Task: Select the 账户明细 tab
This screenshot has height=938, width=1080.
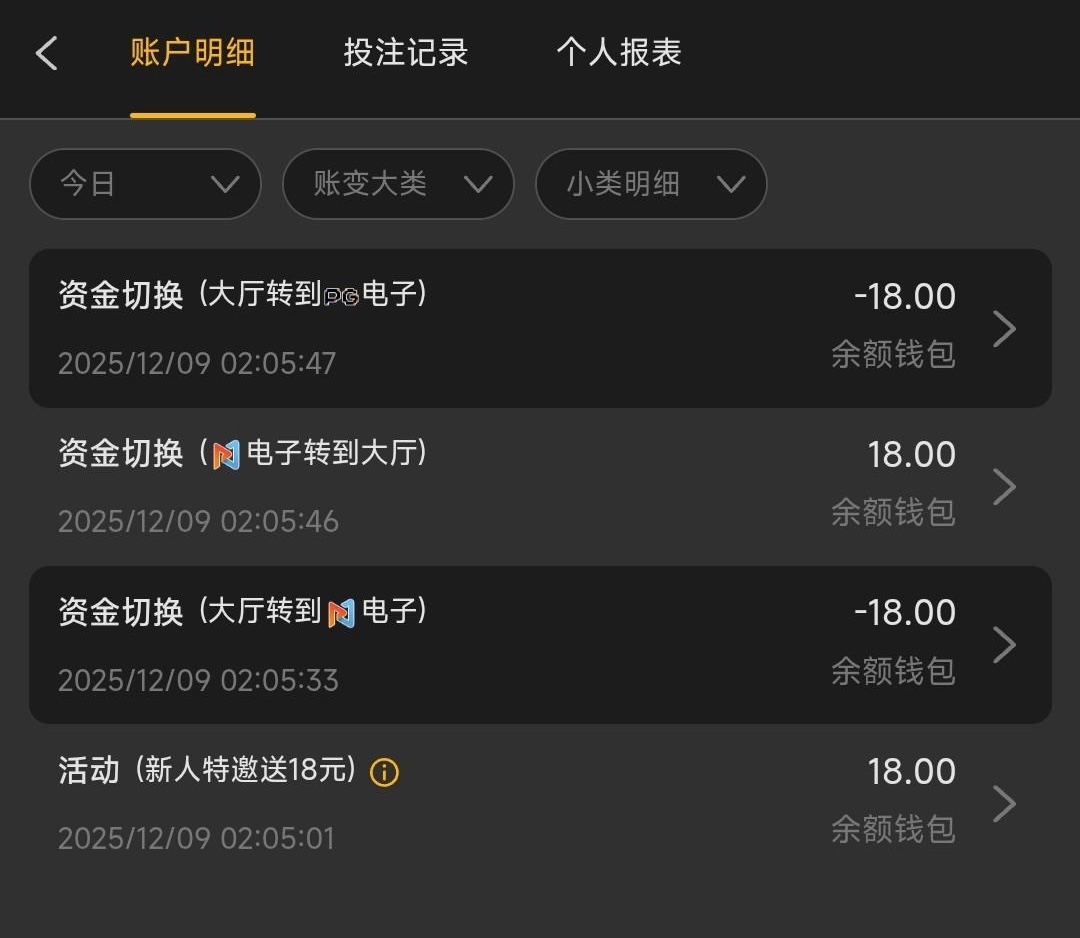Action: click(x=192, y=53)
